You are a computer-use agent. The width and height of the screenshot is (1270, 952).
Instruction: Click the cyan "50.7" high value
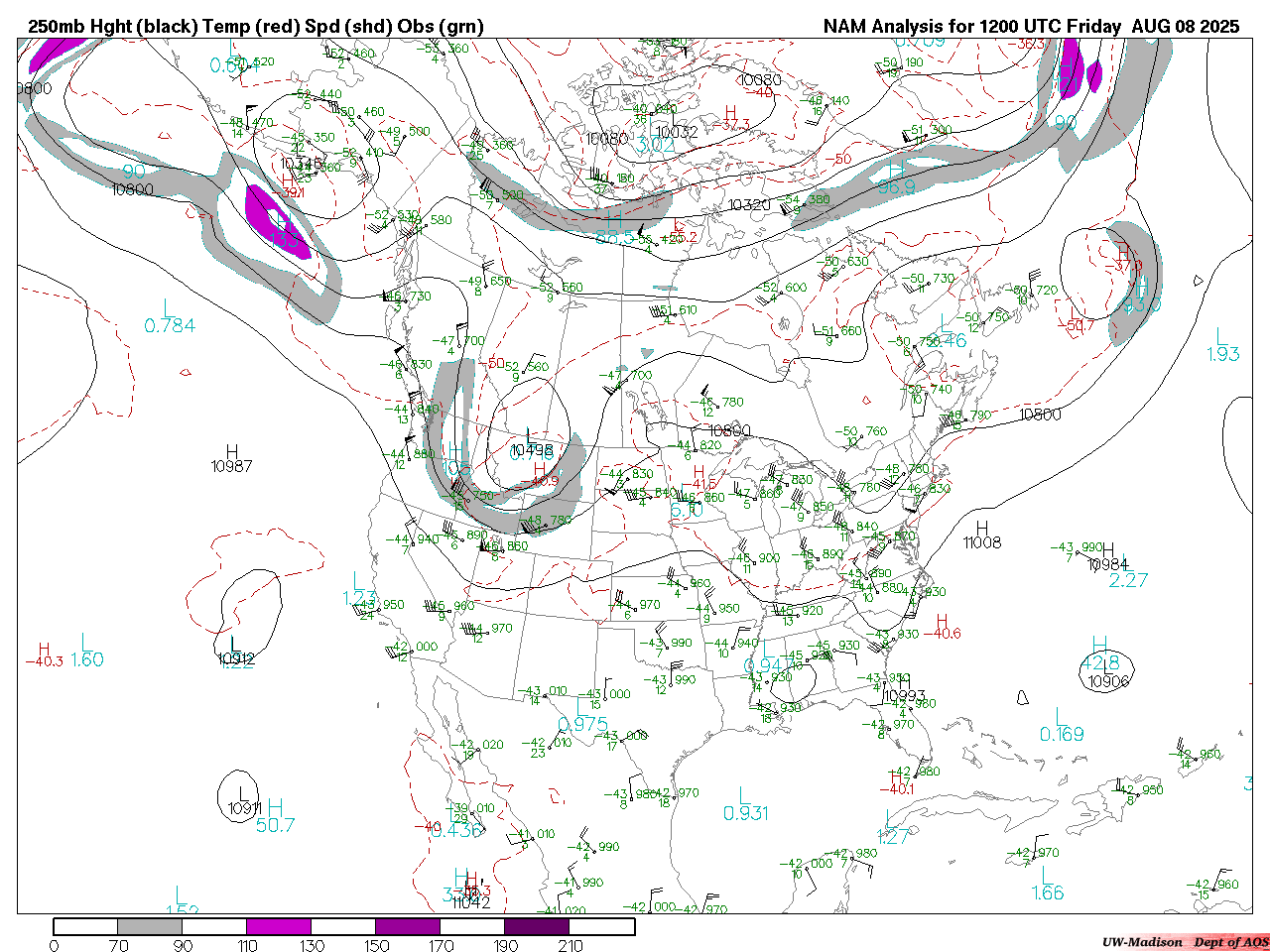275,825
